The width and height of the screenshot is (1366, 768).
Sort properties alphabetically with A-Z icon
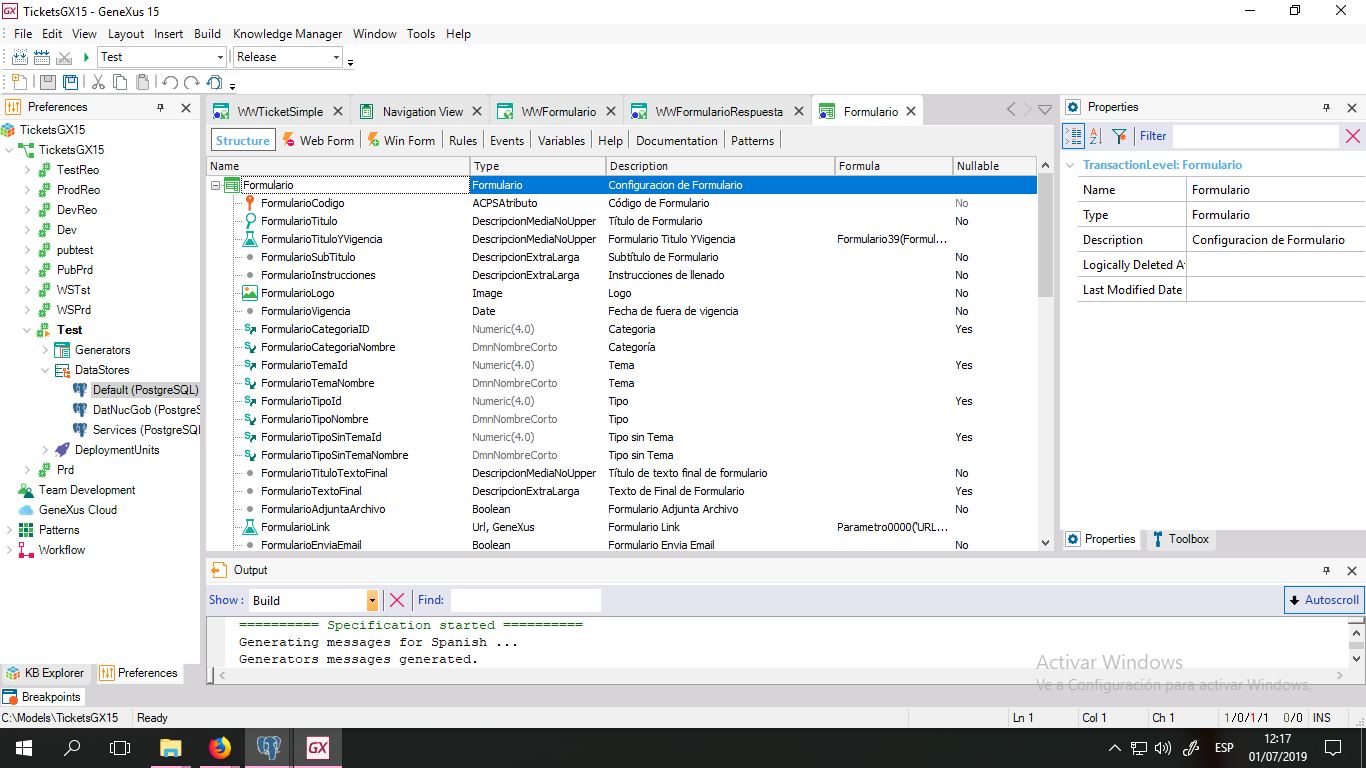click(1096, 136)
